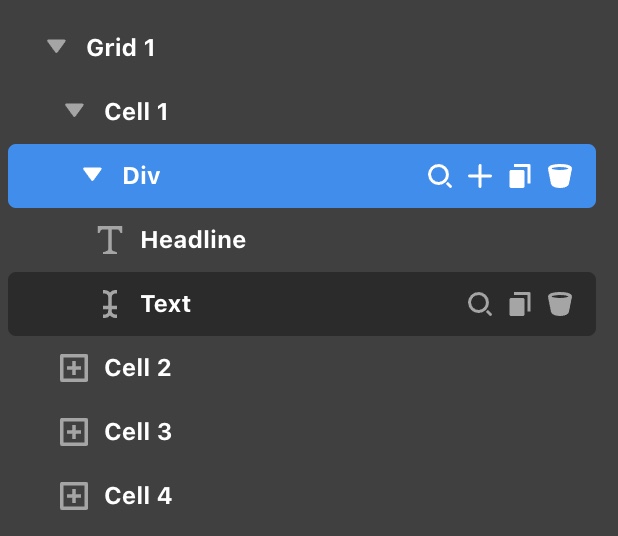Screen dimensions: 618x536
Task: Duplicate the Text element
Action: tap(520, 304)
